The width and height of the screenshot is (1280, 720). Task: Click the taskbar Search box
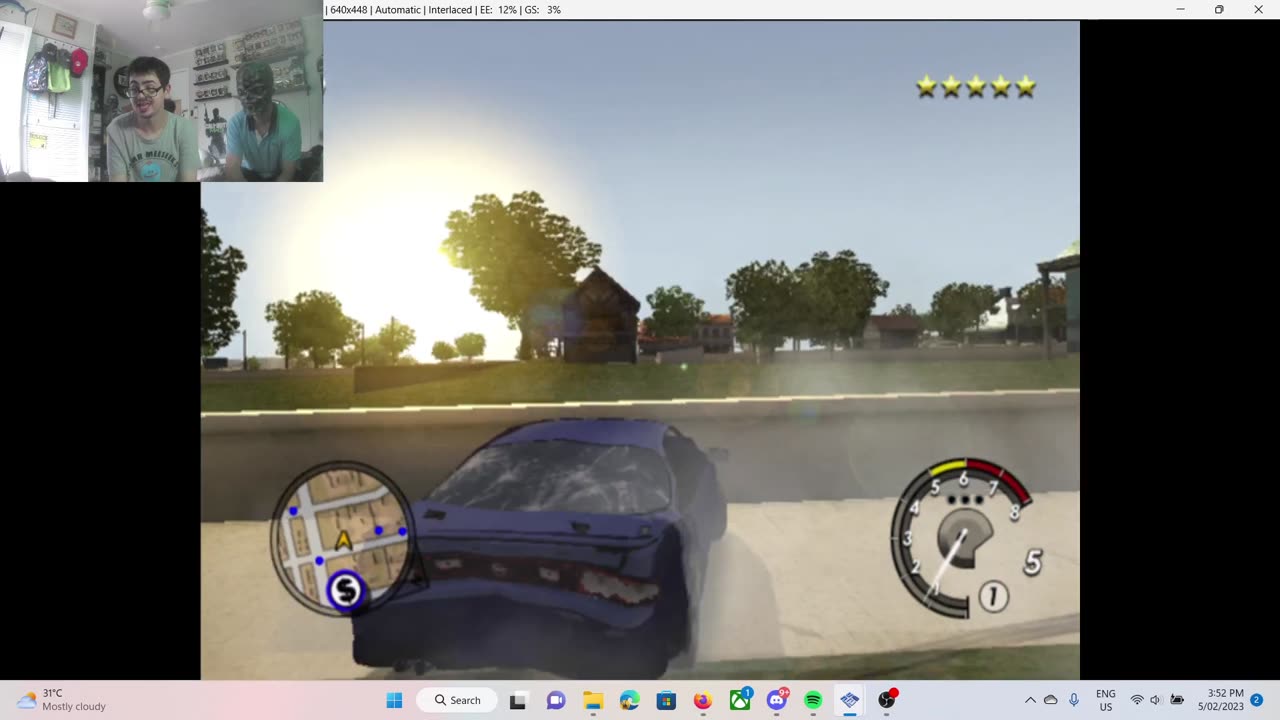(x=458, y=700)
